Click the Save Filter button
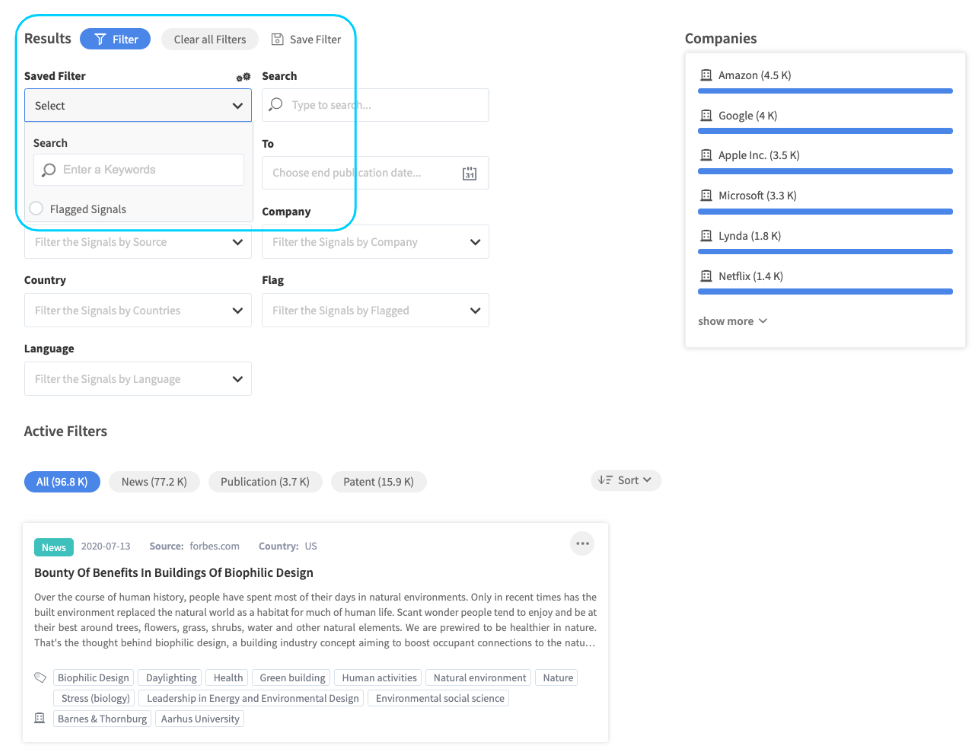 (x=306, y=39)
